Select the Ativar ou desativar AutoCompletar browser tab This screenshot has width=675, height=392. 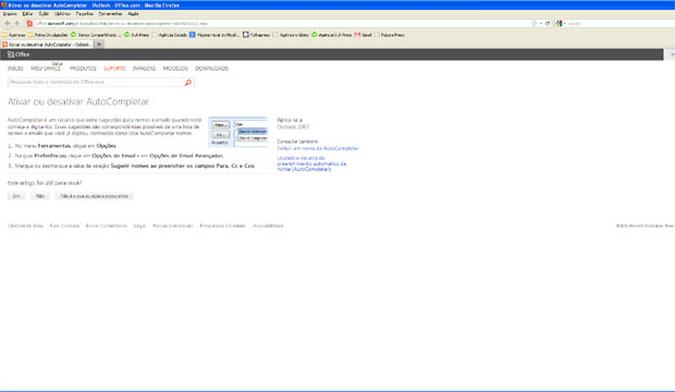(47, 44)
